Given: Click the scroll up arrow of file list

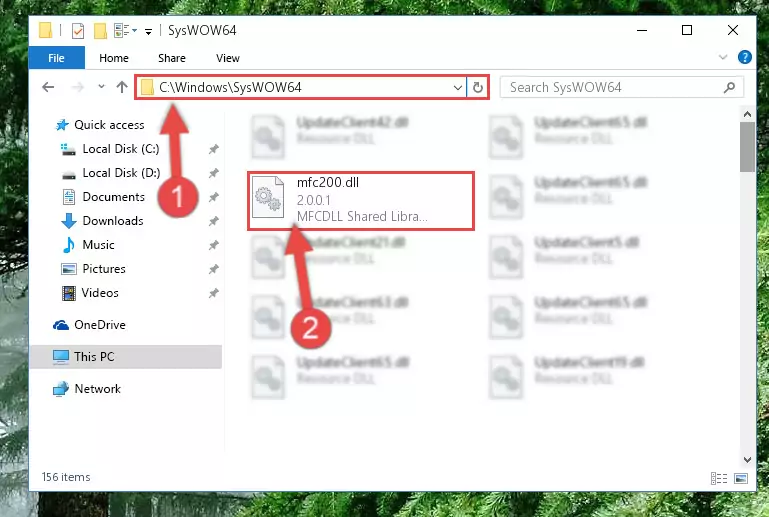Looking at the screenshot, I should pos(747,114).
